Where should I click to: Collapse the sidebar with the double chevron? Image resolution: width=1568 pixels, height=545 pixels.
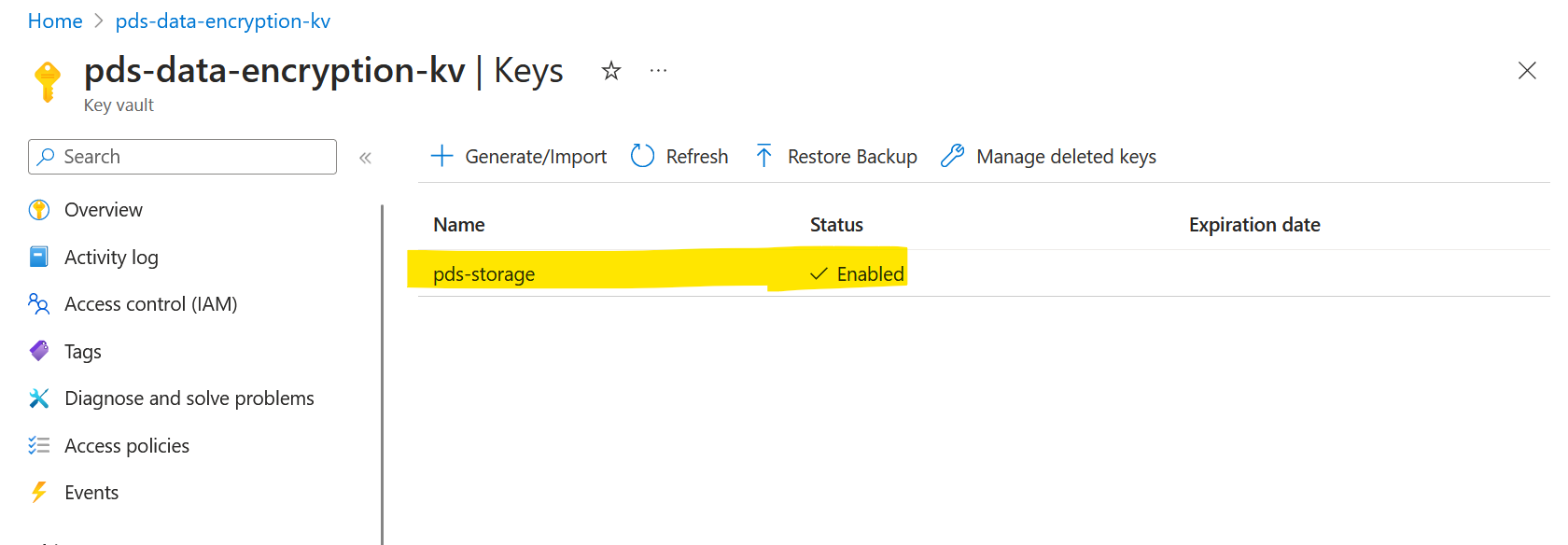(365, 158)
